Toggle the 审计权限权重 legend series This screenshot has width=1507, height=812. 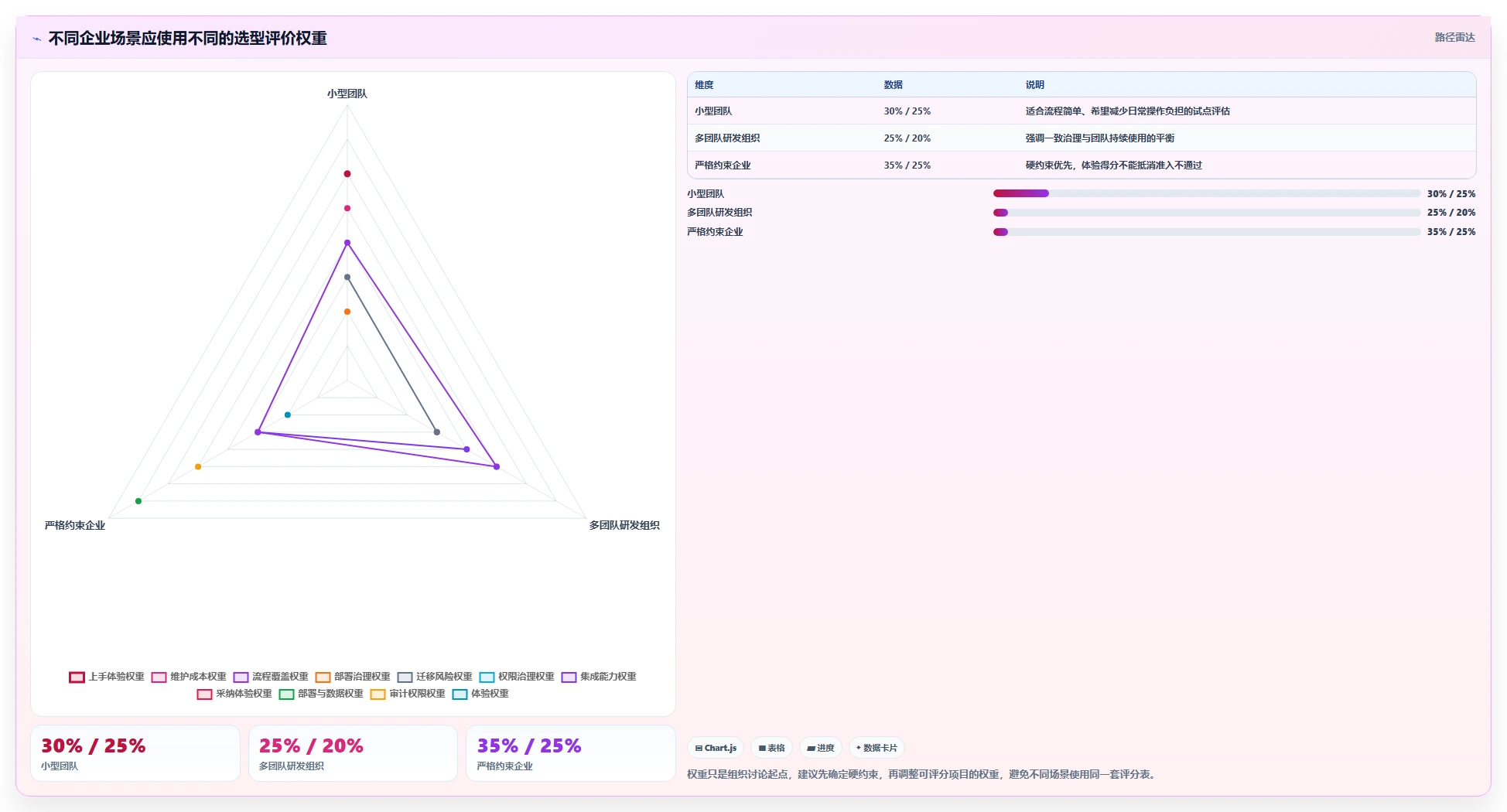click(408, 694)
